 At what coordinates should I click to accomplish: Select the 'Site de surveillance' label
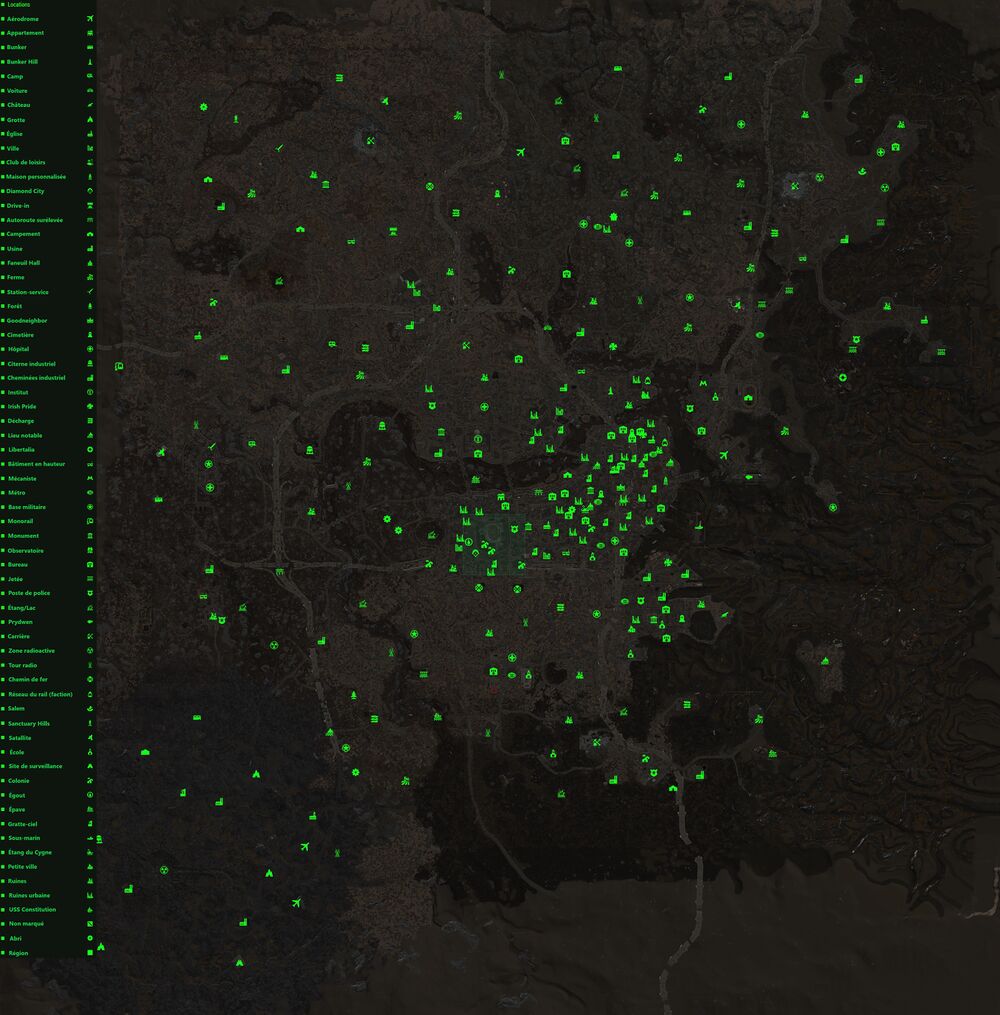click(x=36, y=766)
